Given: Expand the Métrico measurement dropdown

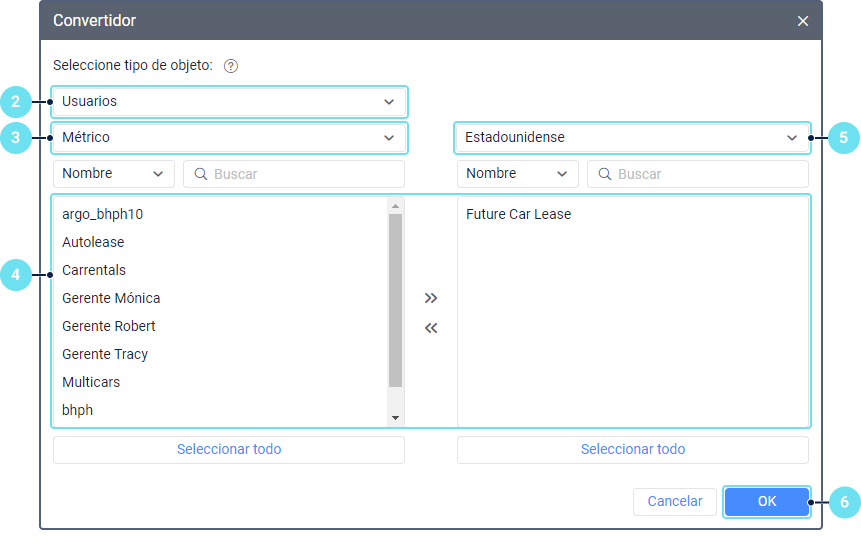Looking at the screenshot, I should tap(229, 137).
